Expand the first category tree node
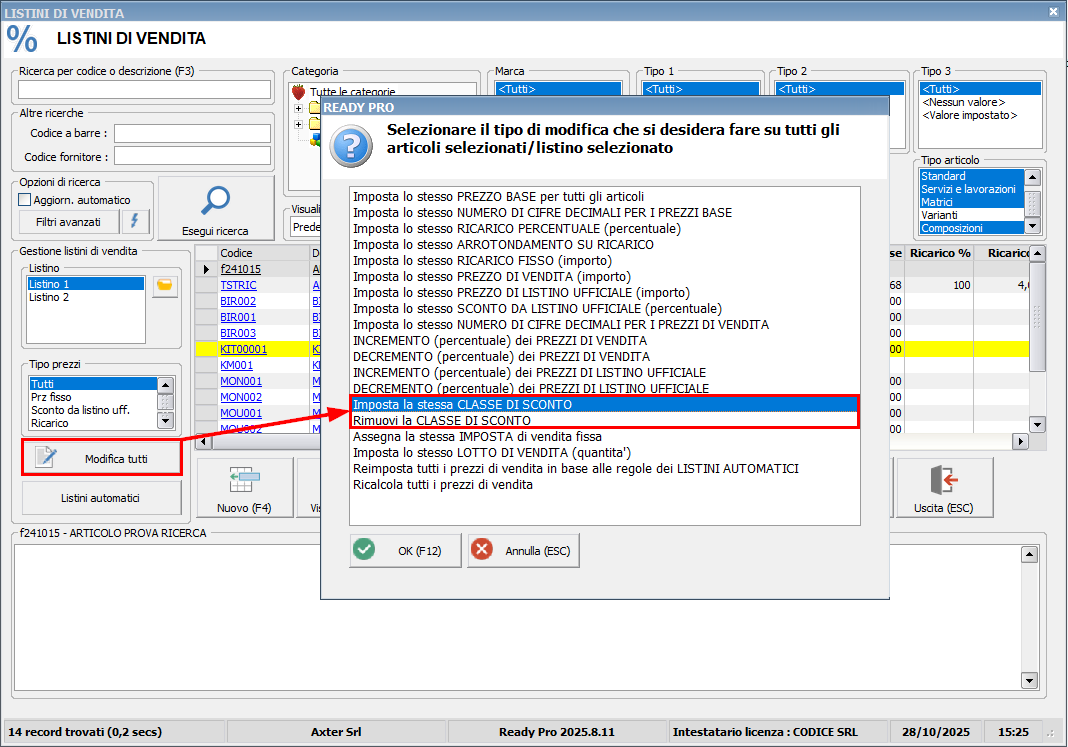The height and width of the screenshot is (747, 1068). pos(298,108)
